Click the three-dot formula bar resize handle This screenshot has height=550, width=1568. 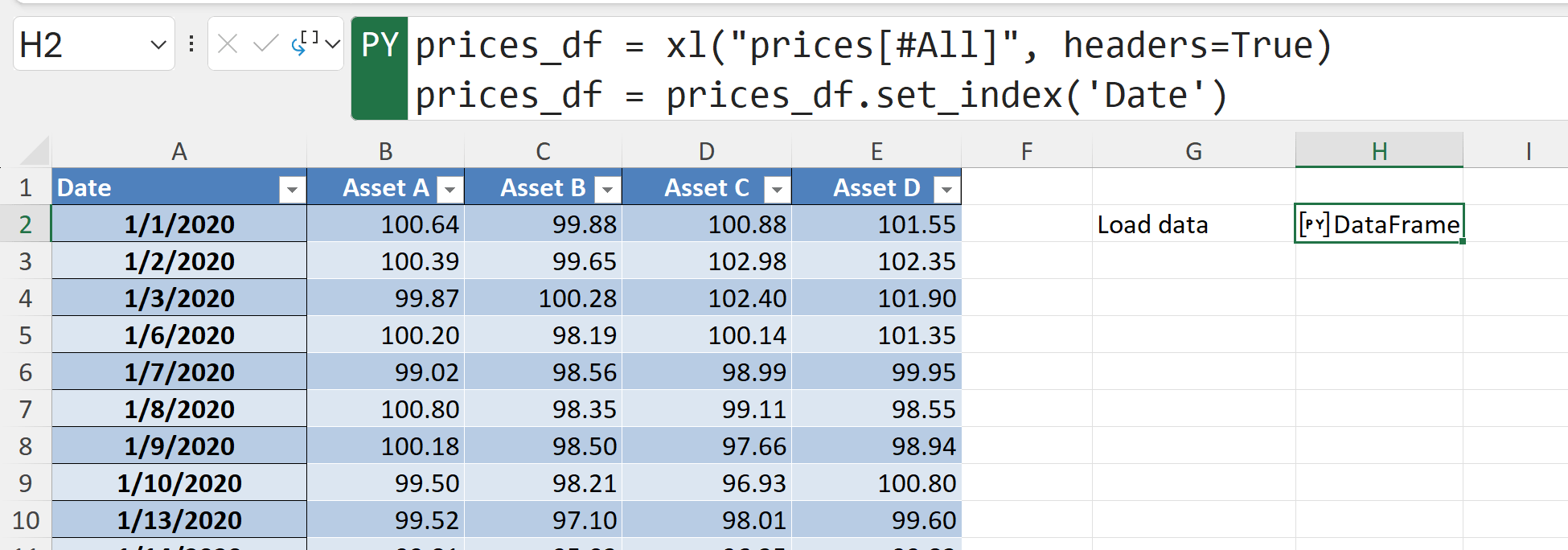tap(191, 44)
